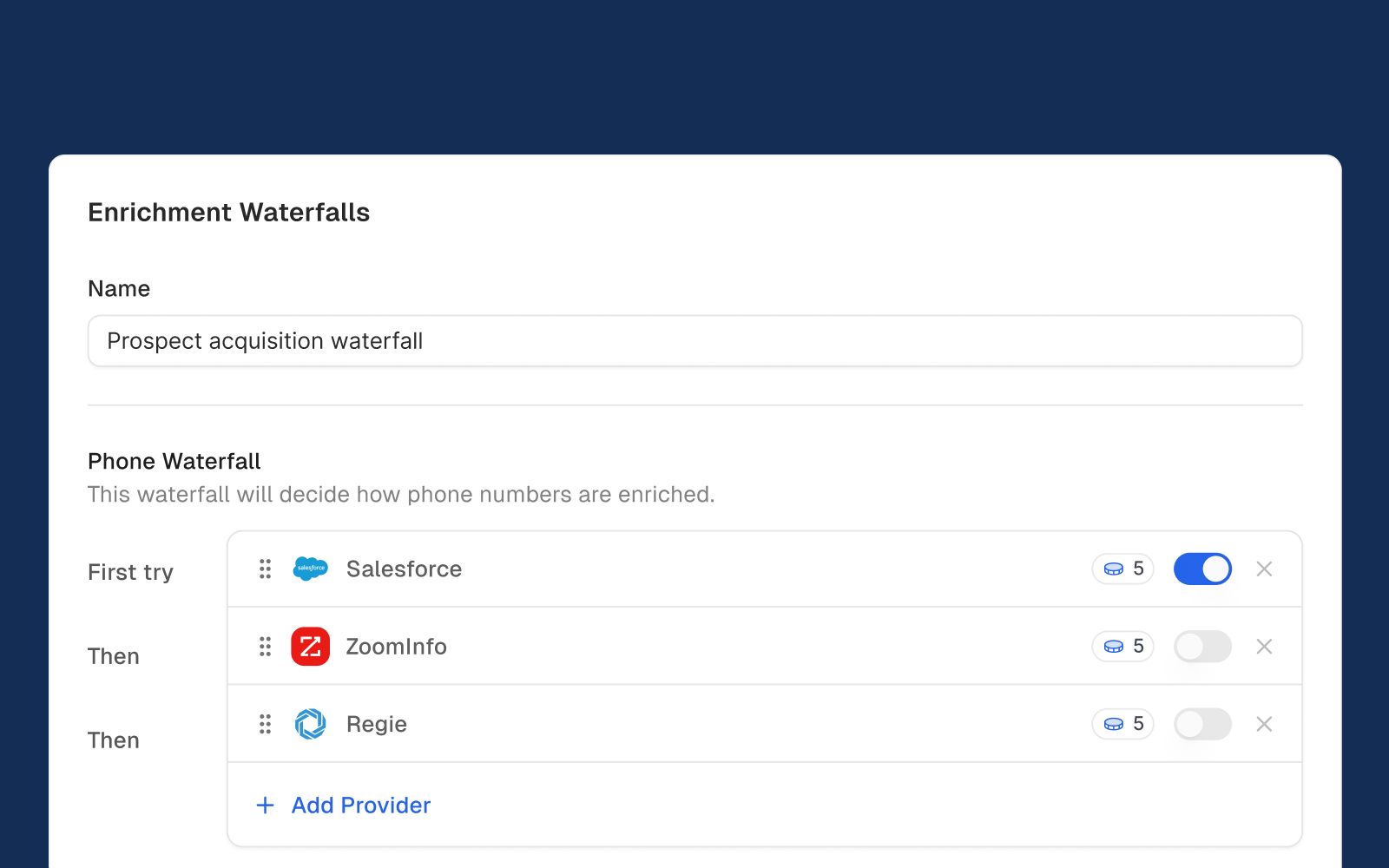Click the Phone Waterfall heading

174,461
